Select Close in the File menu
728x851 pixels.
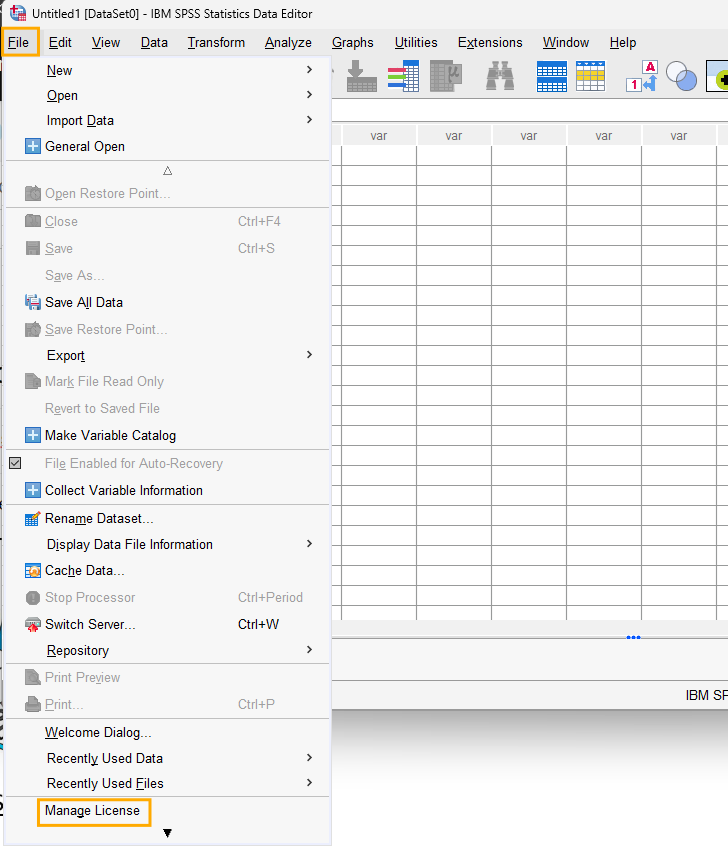[x=168, y=221]
